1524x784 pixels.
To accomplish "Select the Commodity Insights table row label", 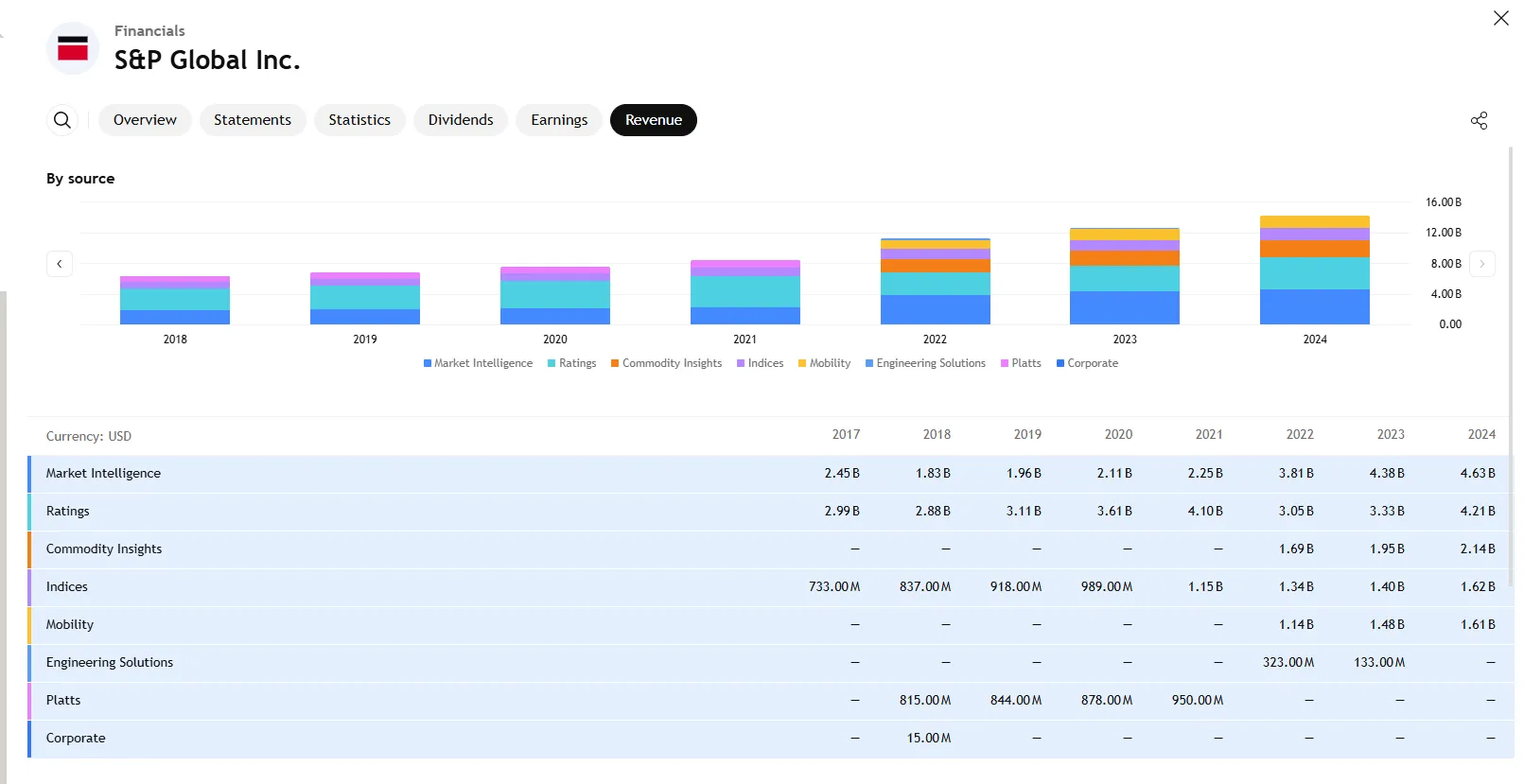I will pyautogui.click(x=104, y=549).
